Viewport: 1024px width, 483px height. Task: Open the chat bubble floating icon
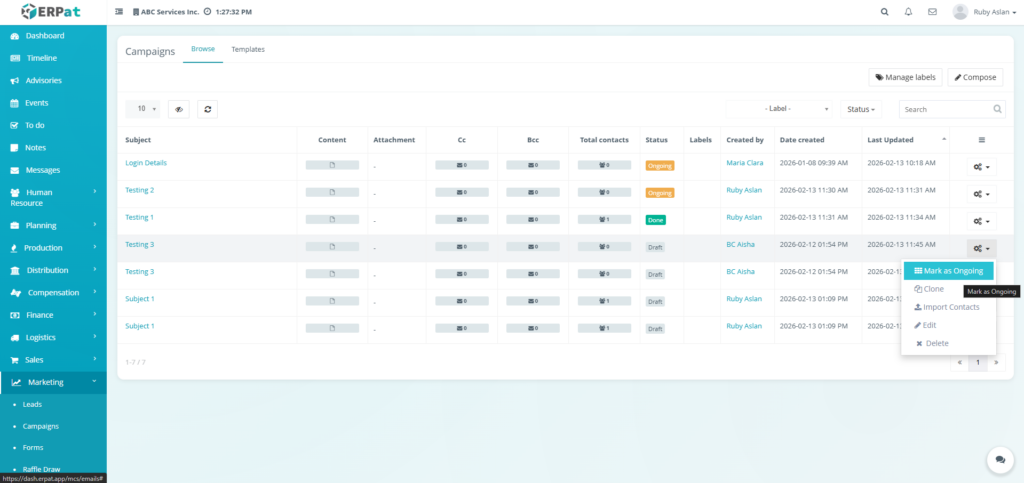click(998, 458)
